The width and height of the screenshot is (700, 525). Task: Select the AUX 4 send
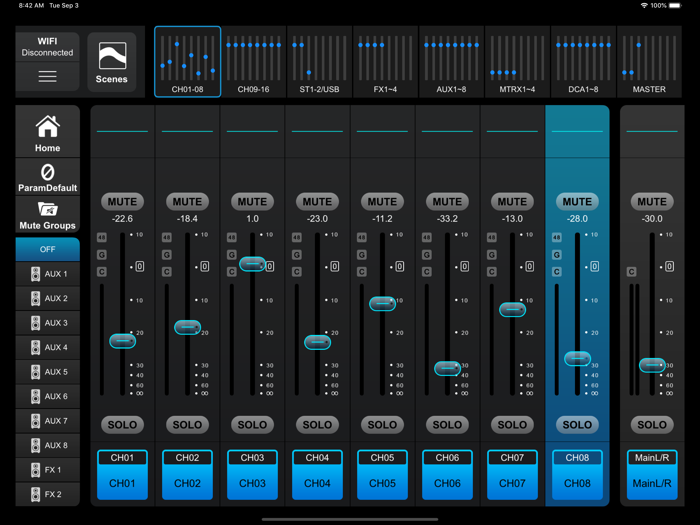48,347
